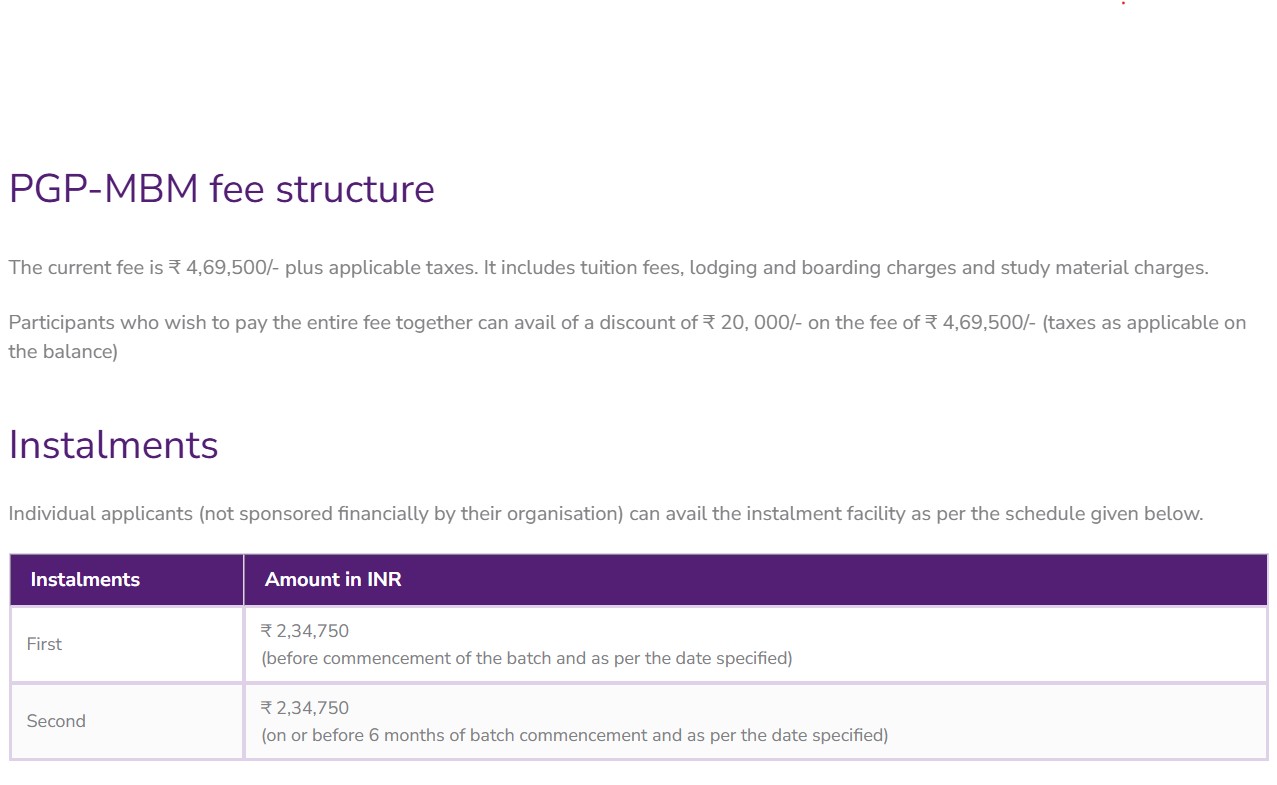Click the "Individual applicants" paragraph start
Screen dimensions: 1277x785
tap(100, 514)
